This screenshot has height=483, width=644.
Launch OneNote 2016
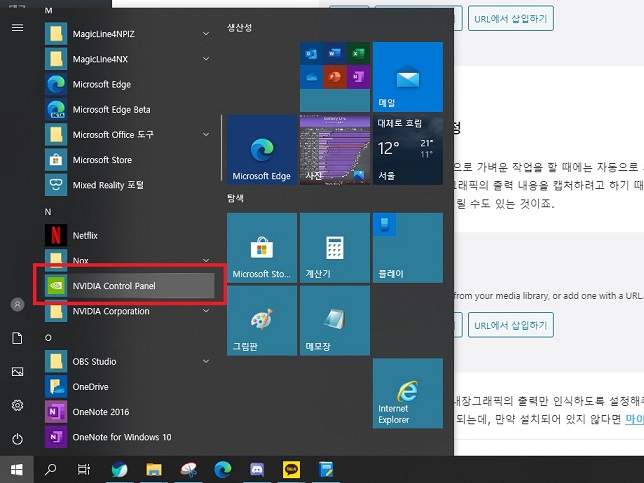pyautogui.click(x=129, y=412)
